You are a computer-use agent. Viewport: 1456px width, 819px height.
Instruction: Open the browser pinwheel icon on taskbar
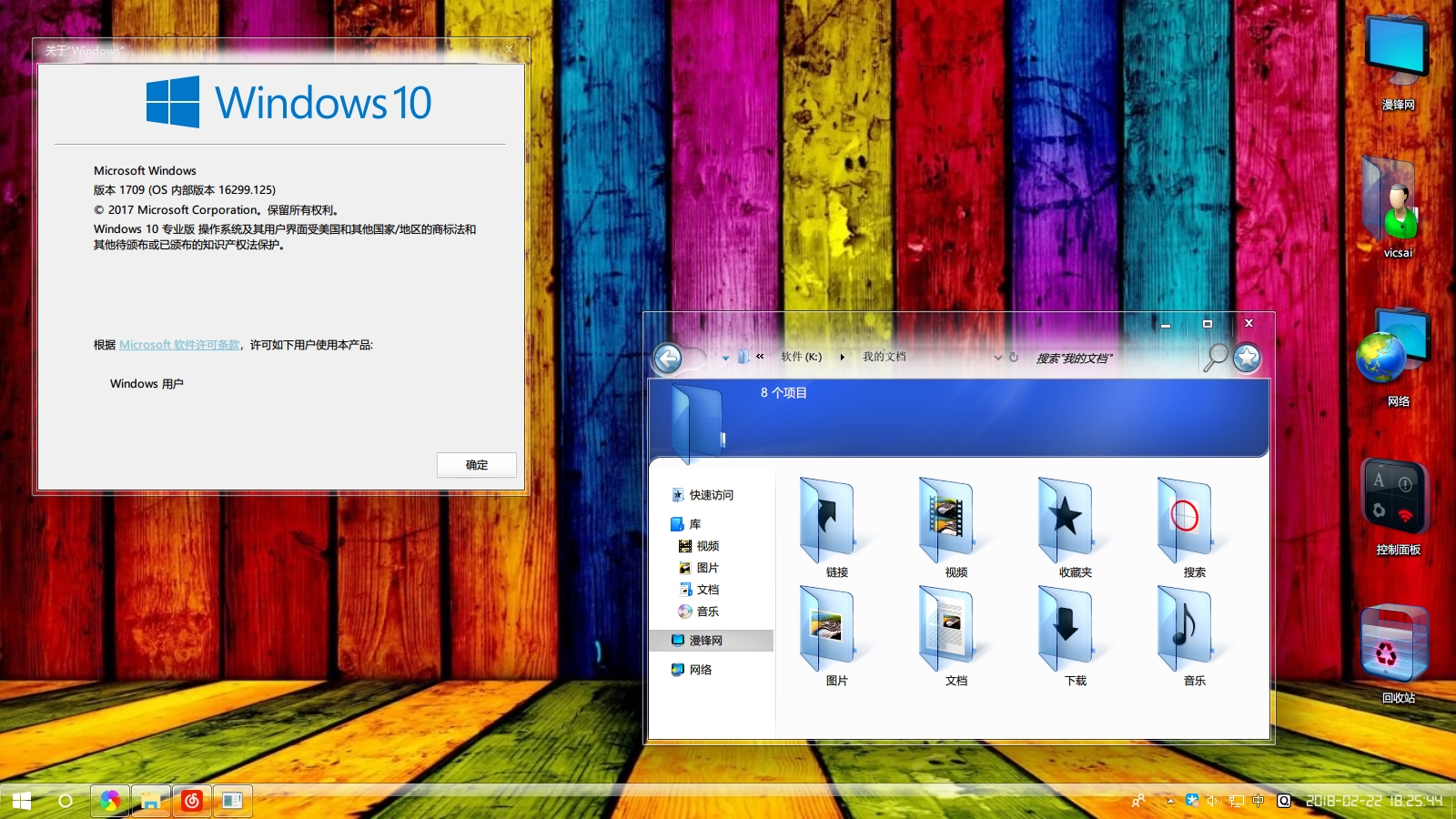(110, 802)
